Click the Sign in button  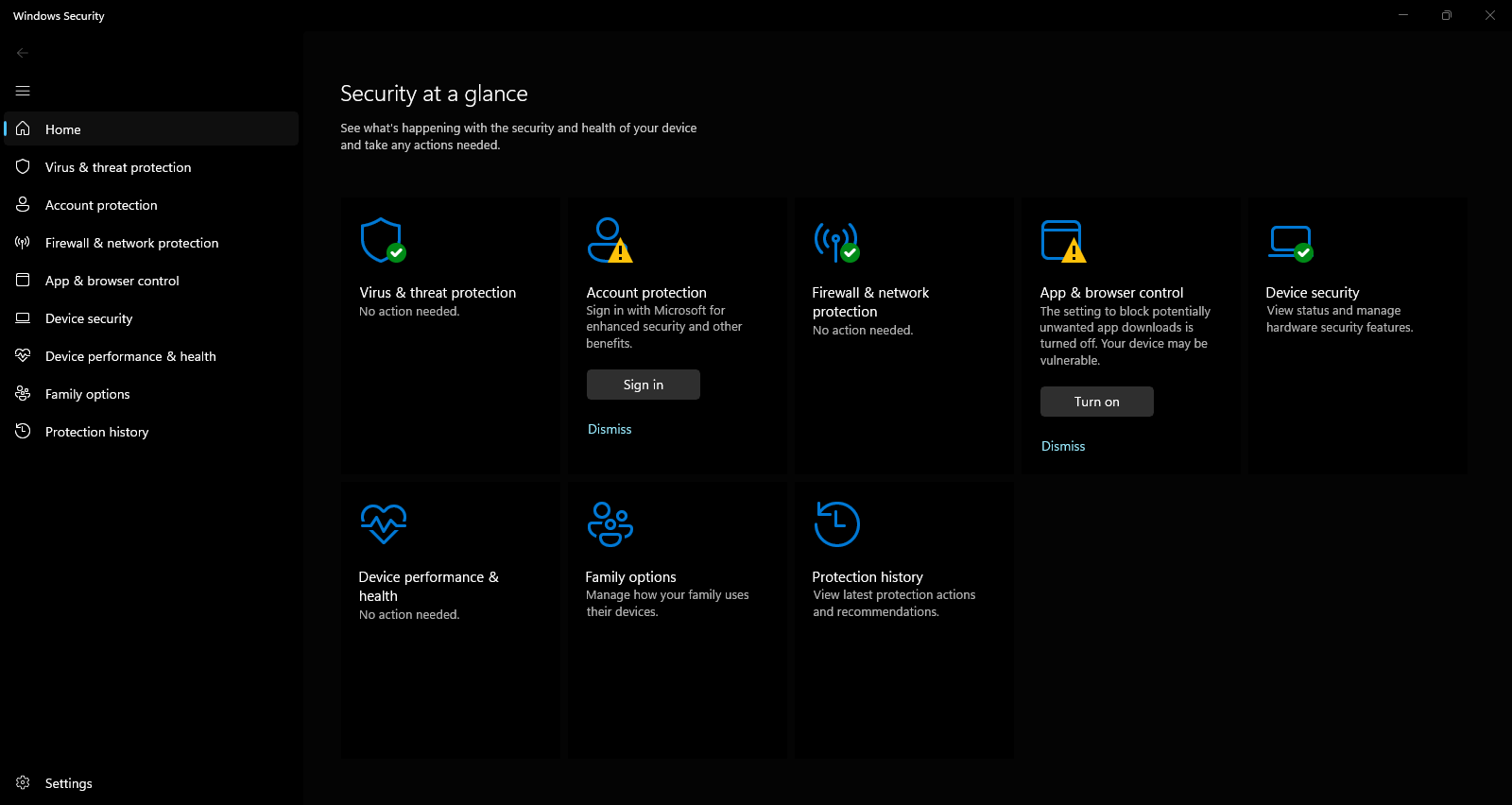pyautogui.click(x=644, y=385)
